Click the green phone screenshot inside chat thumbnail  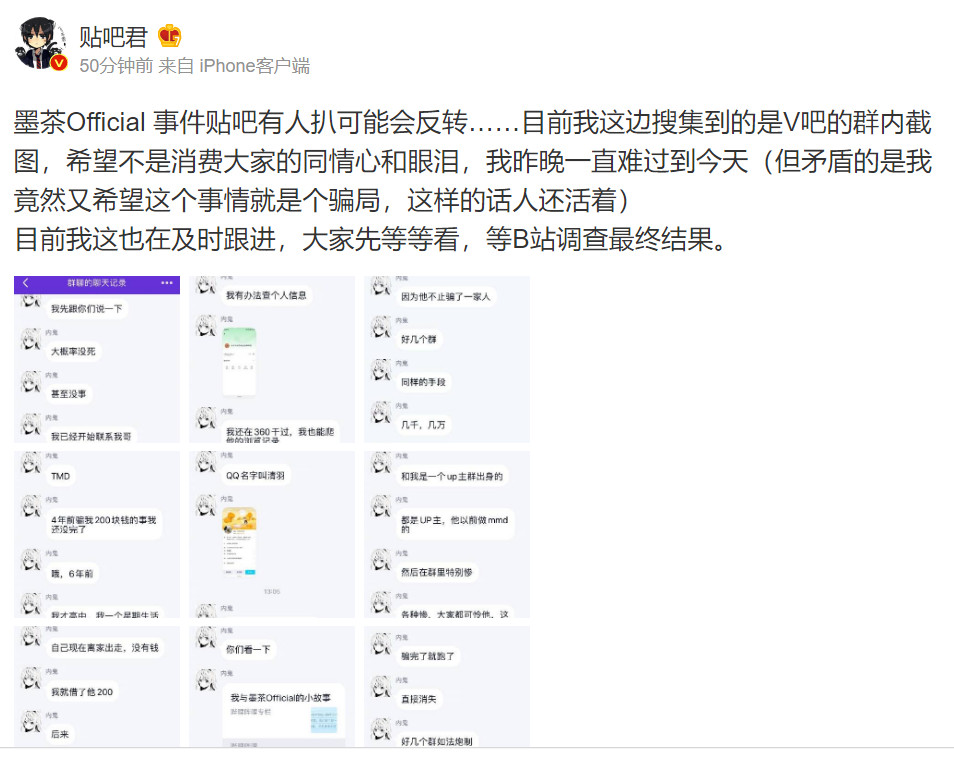(x=239, y=362)
